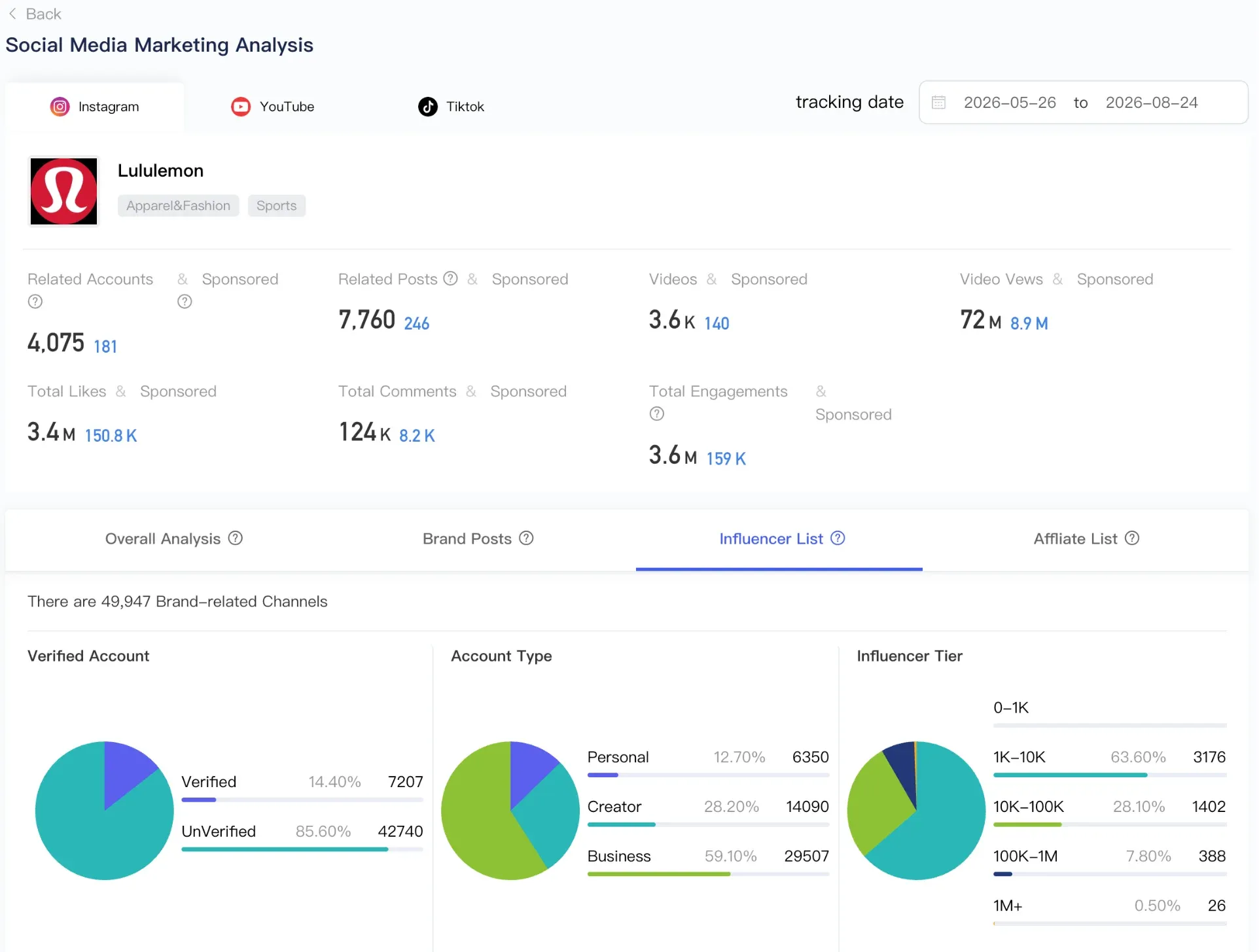1259x952 pixels.
Task: Open help icon under Related Accounts Sponsored
Action: point(185,302)
